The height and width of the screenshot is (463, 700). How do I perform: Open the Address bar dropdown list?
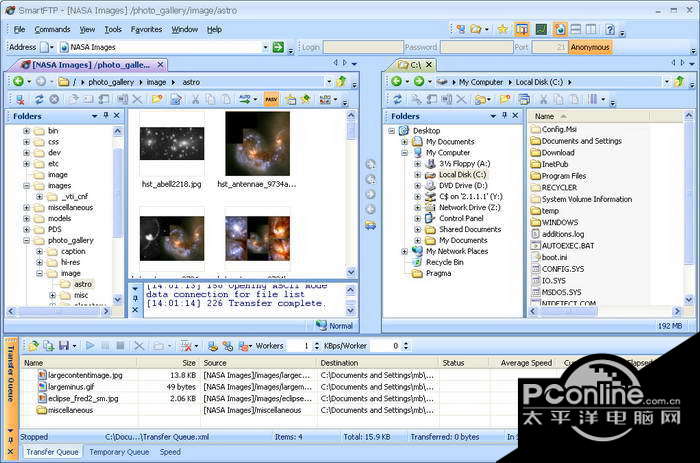(266, 47)
